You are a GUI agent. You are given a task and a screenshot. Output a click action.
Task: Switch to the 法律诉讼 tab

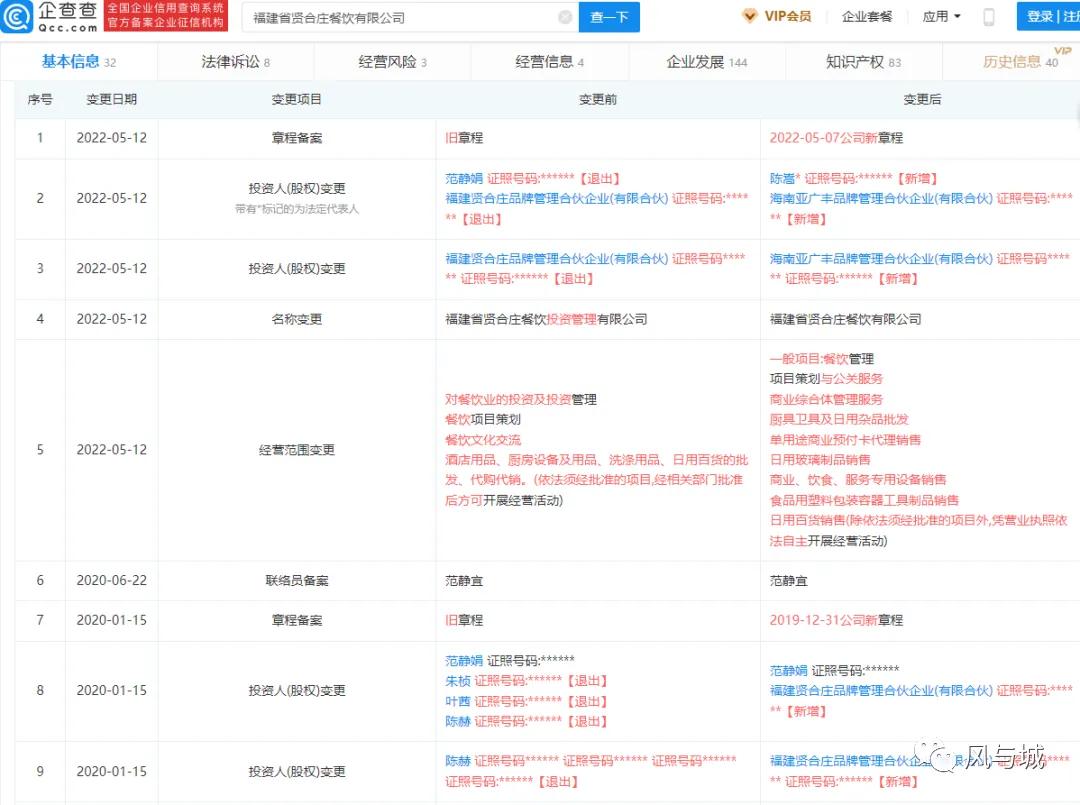tap(236, 62)
